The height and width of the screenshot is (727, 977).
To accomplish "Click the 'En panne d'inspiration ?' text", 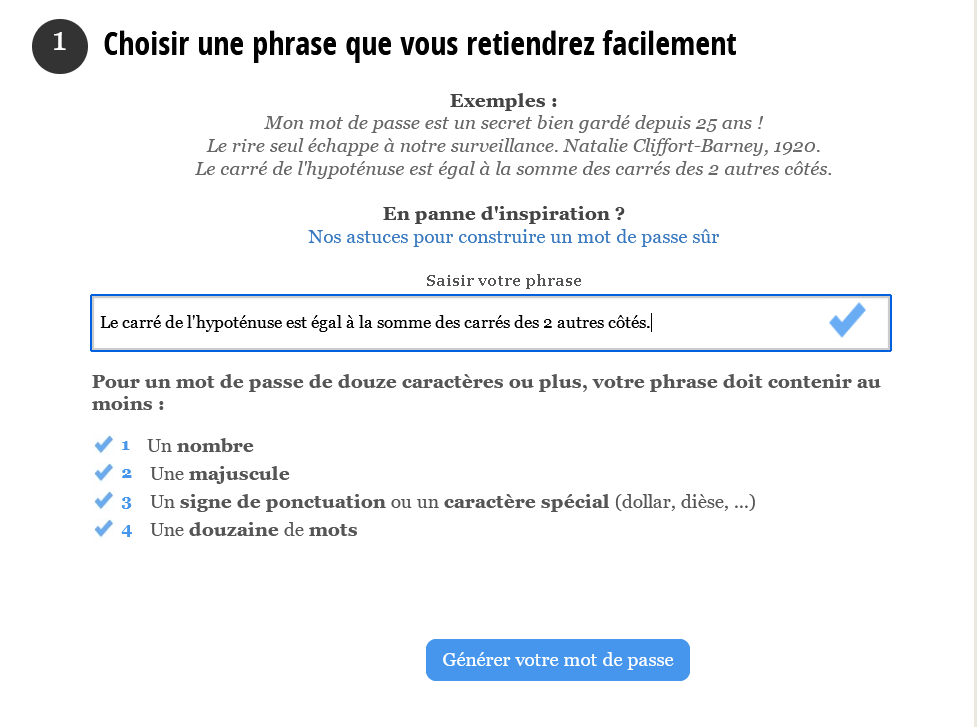I will coord(503,214).
